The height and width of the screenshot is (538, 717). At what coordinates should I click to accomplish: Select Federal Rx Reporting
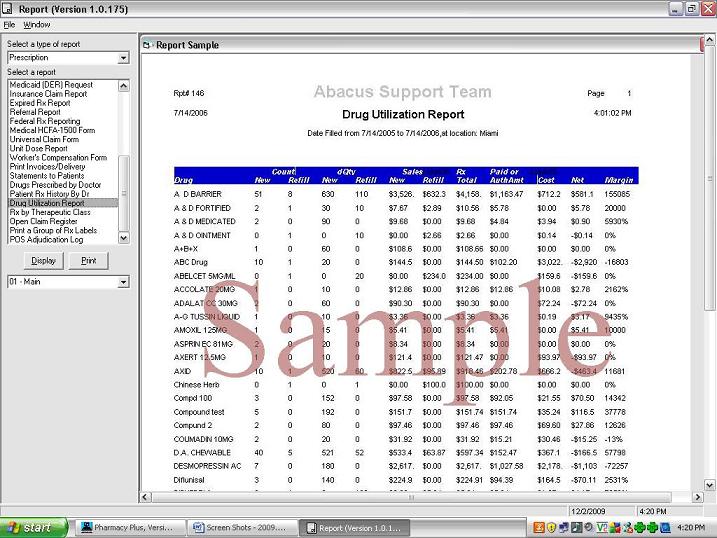point(45,121)
